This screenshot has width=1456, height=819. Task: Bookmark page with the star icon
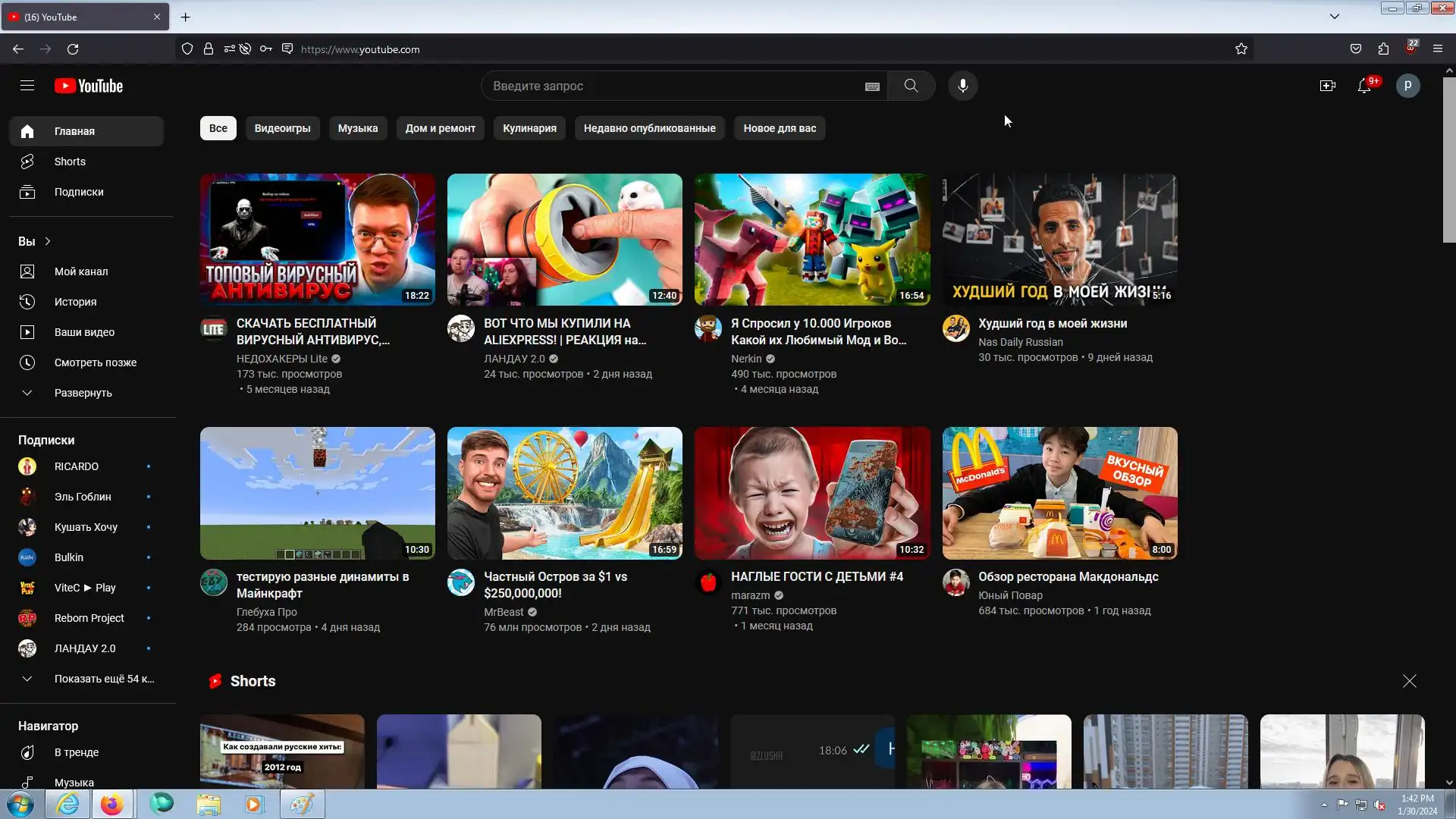(1241, 49)
